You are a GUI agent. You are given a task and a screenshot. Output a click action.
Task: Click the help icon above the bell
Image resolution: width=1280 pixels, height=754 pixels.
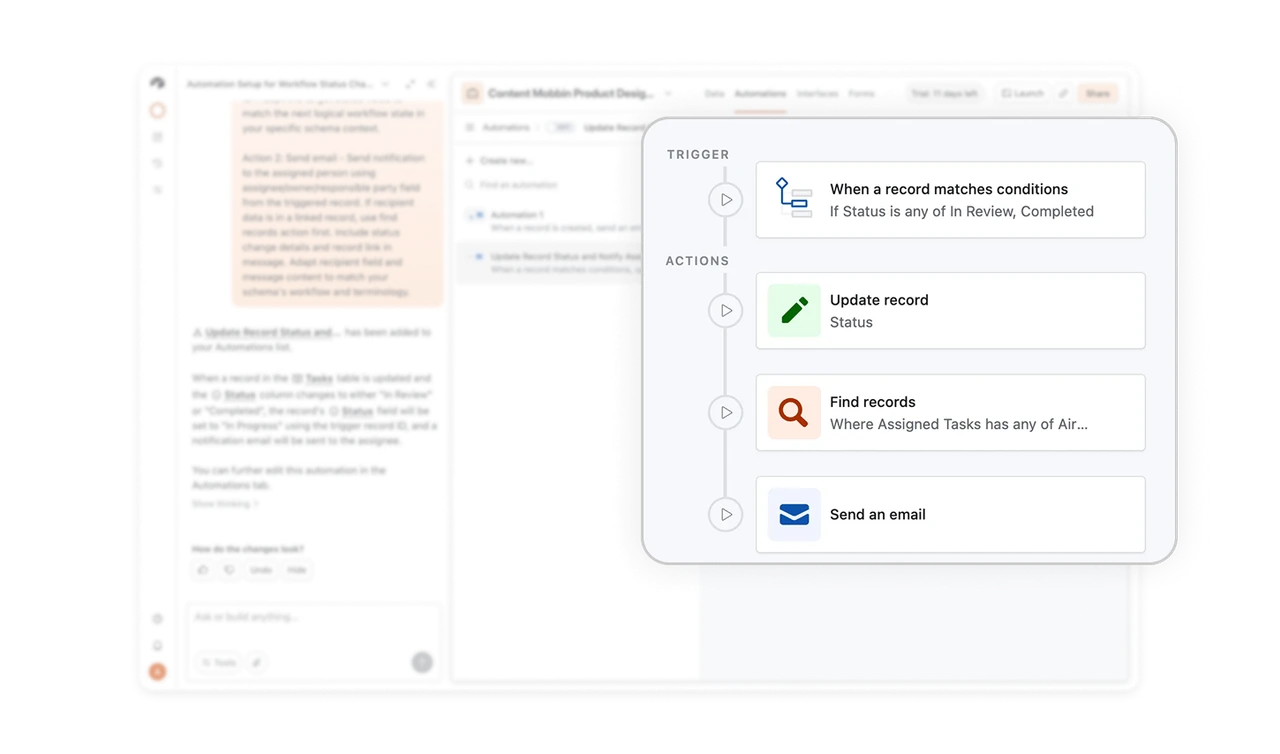click(157, 620)
